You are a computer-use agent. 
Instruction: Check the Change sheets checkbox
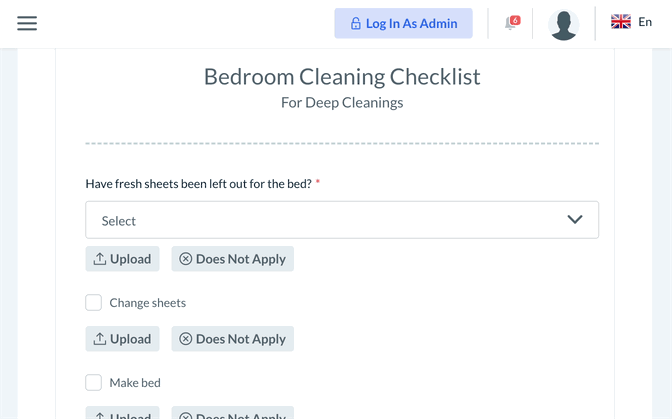(94, 303)
